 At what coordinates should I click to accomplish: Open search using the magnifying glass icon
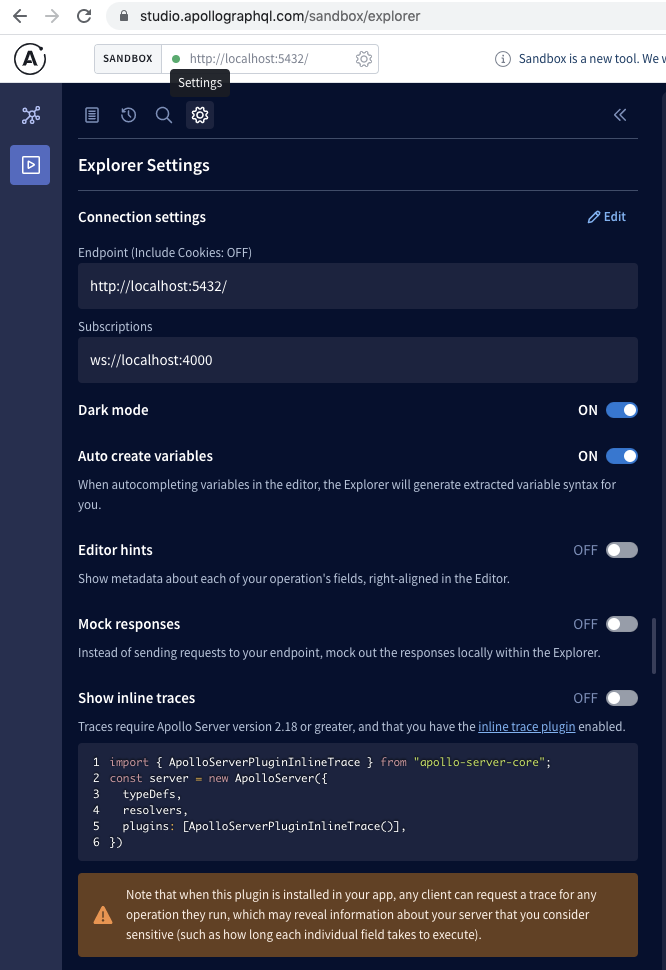pyautogui.click(x=164, y=114)
